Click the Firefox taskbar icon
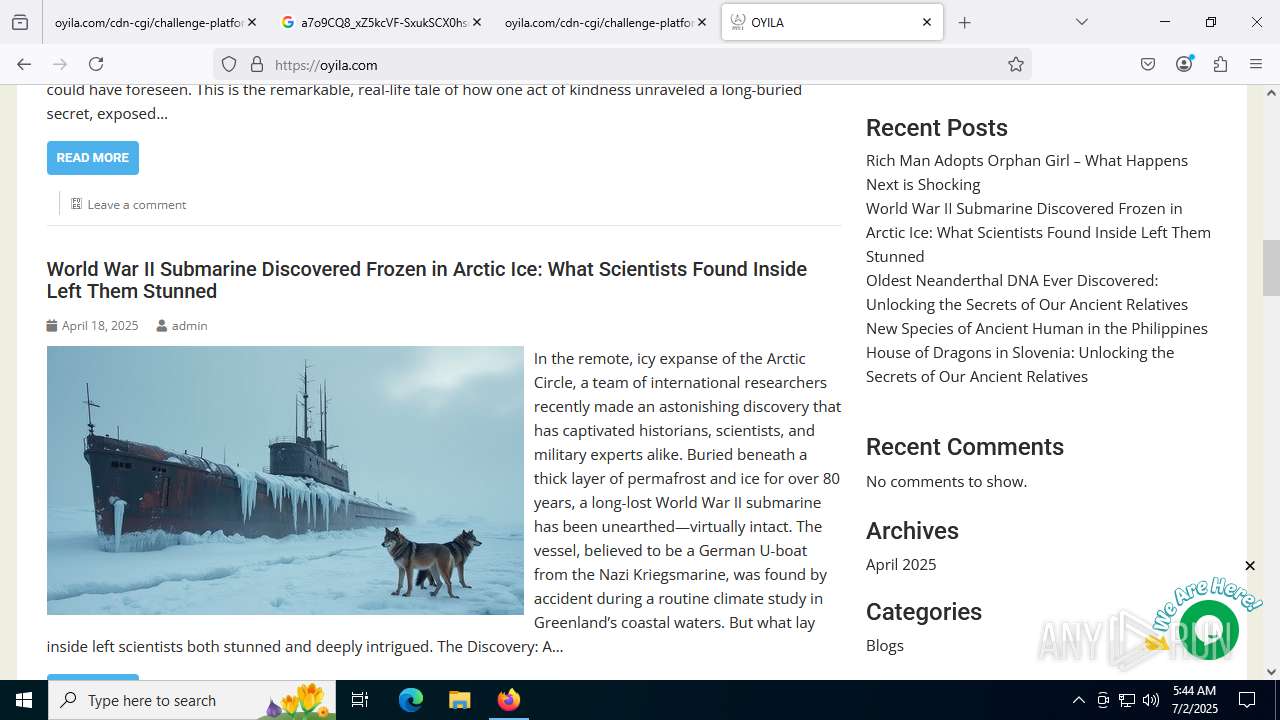This screenshot has width=1280, height=720. [508, 700]
